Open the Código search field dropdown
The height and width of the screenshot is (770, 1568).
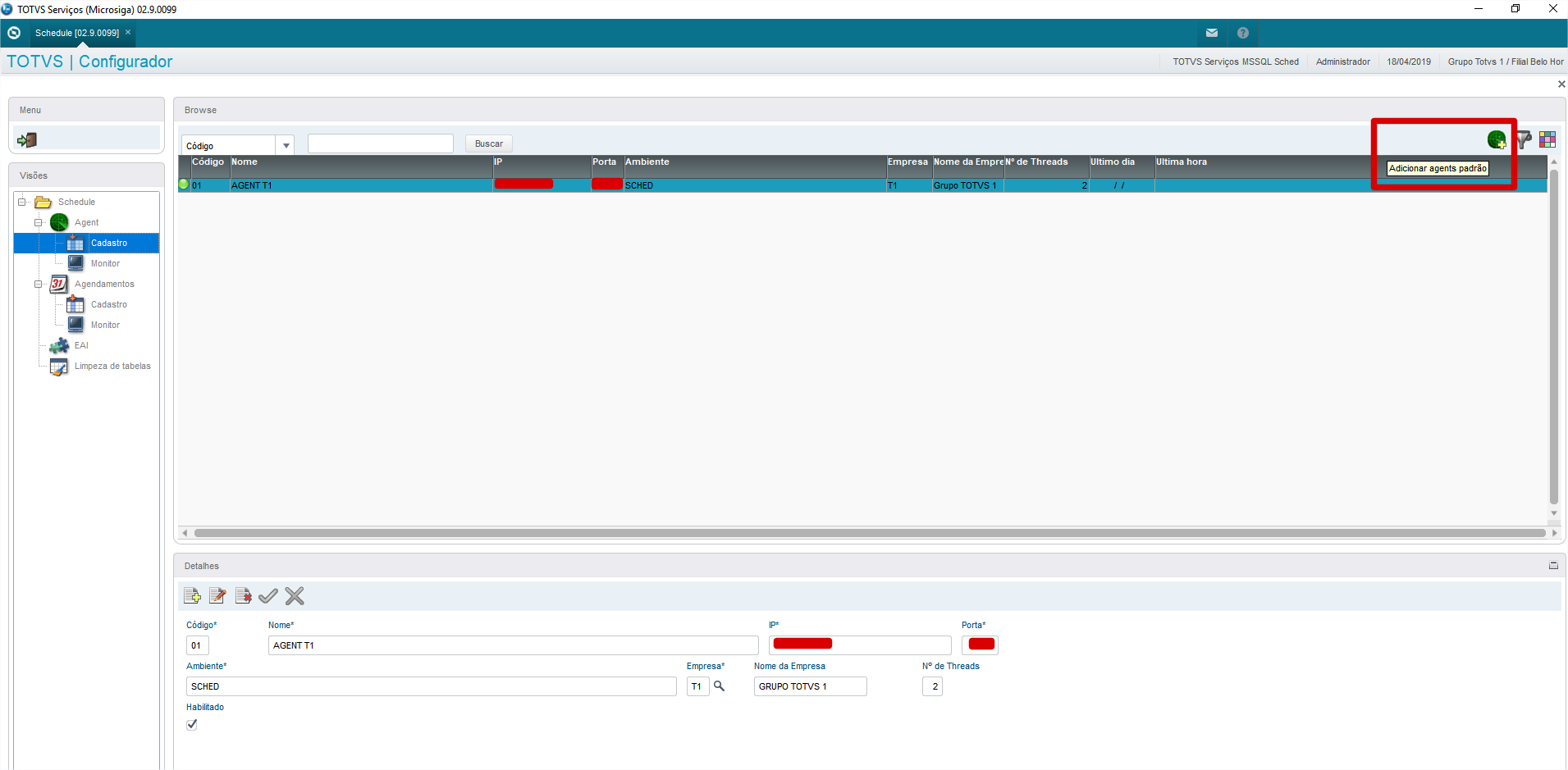click(x=286, y=145)
